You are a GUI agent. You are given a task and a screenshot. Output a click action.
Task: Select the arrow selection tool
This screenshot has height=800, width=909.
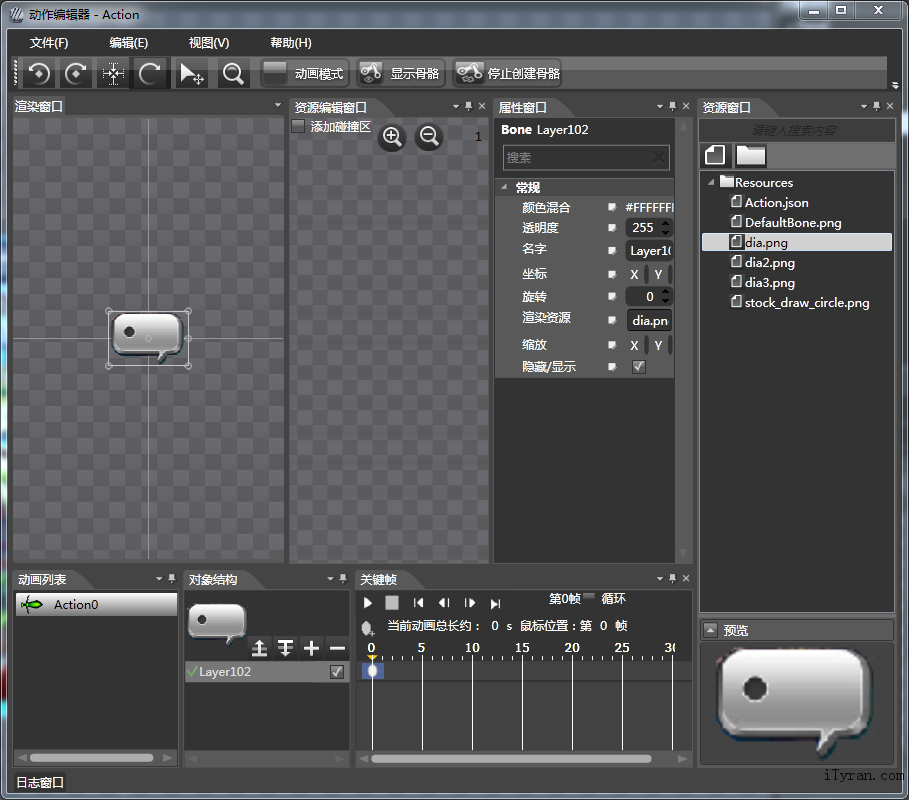pyautogui.click(x=190, y=73)
